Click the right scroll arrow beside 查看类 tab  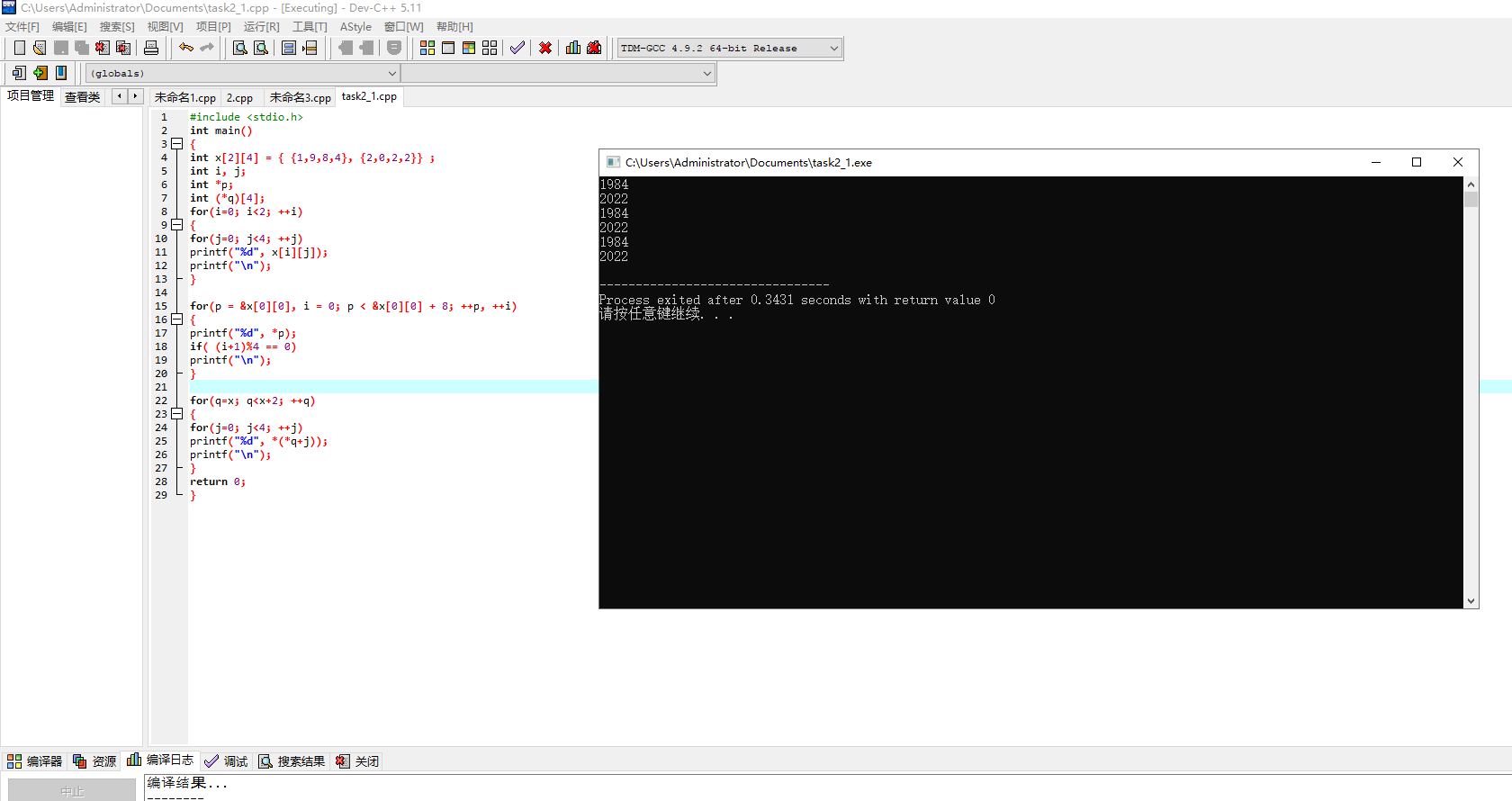pos(135,96)
